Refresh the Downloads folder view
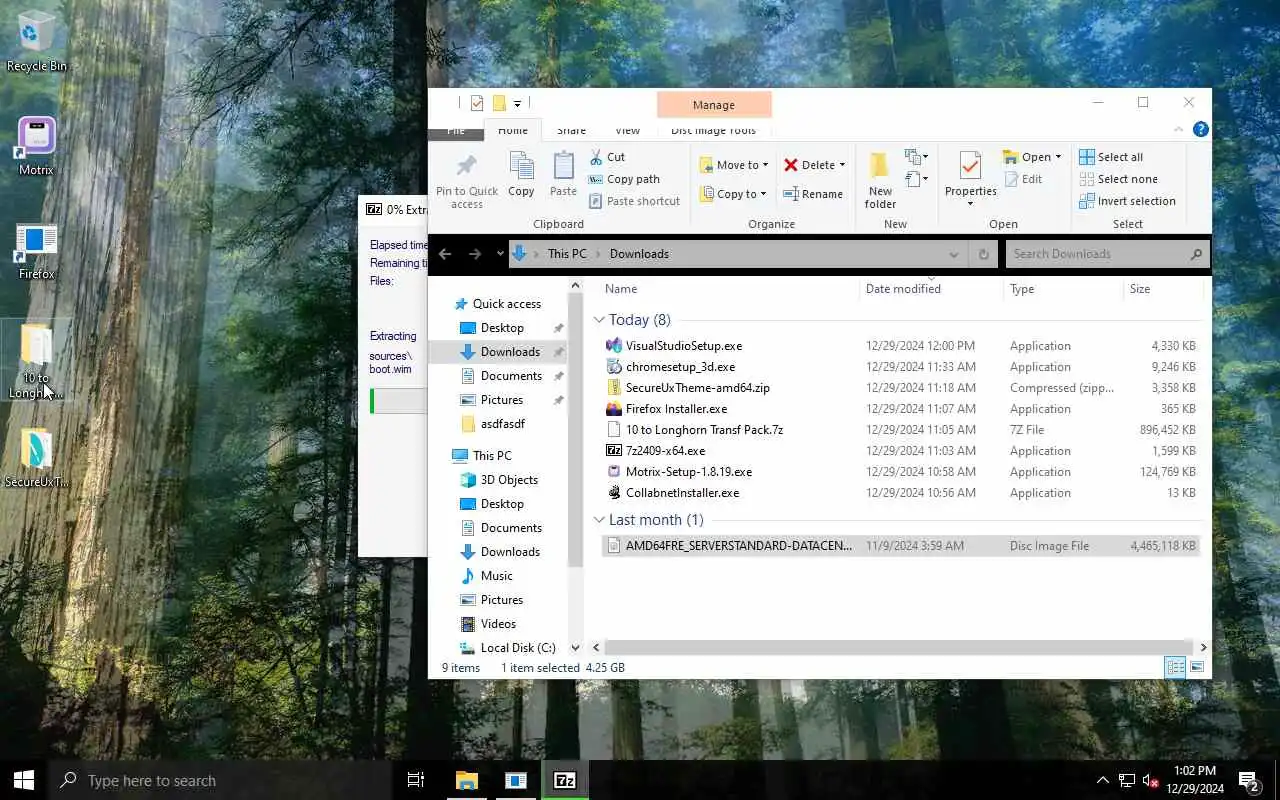1280x800 pixels. point(983,254)
